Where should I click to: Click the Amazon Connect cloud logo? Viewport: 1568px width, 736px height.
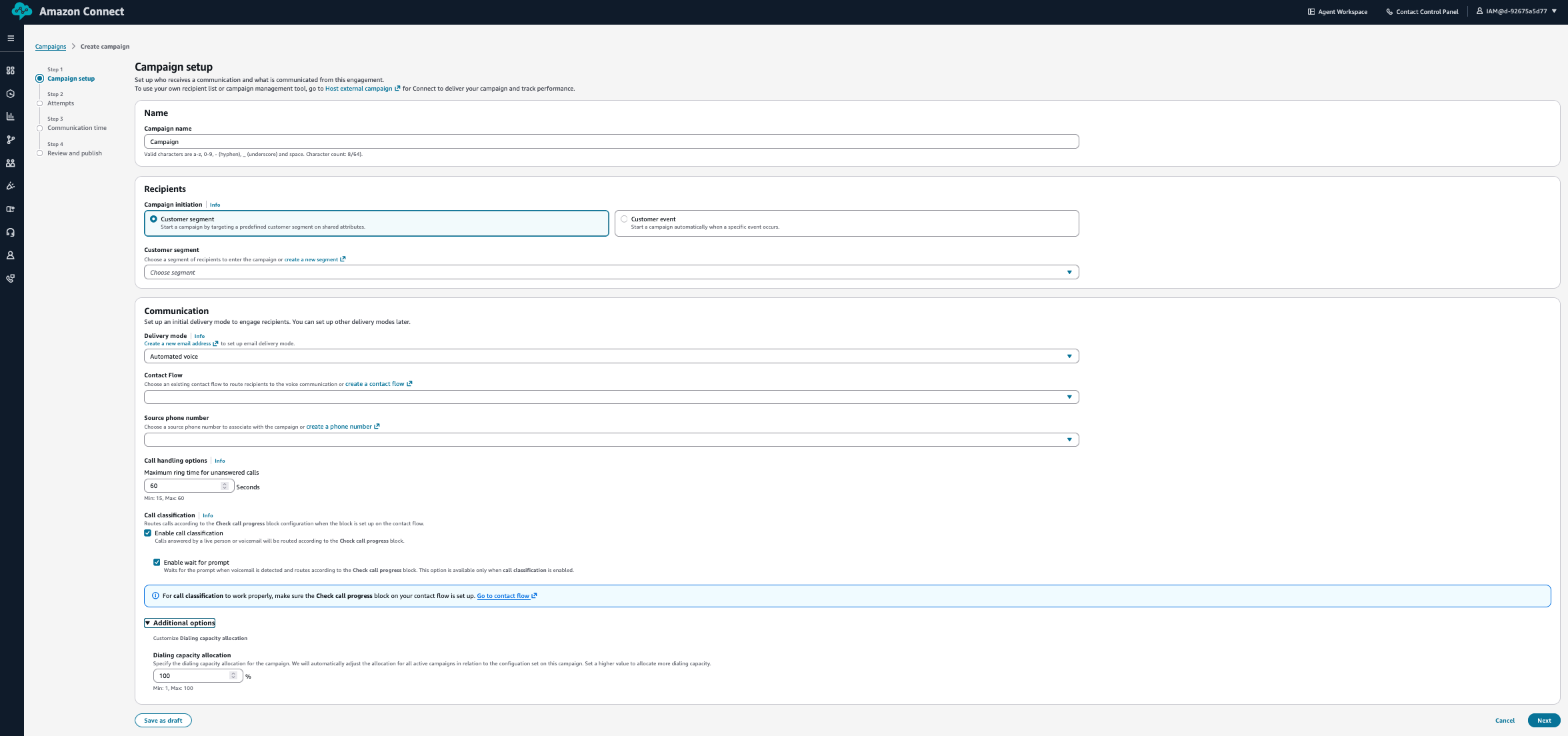[20, 11]
